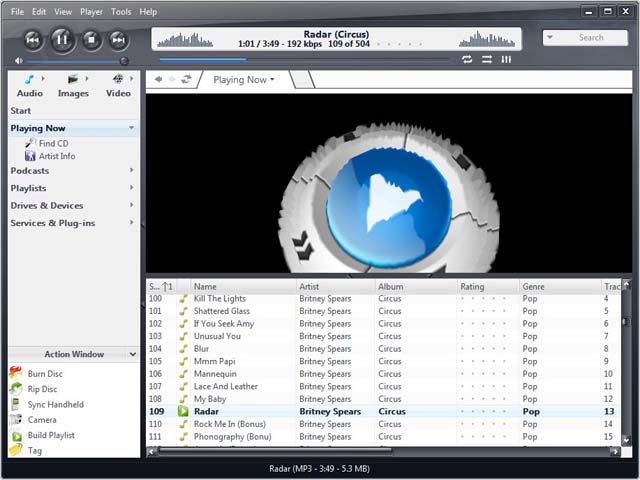Open the View menu
Image resolution: width=640 pixels, height=480 pixels.
(x=63, y=12)
